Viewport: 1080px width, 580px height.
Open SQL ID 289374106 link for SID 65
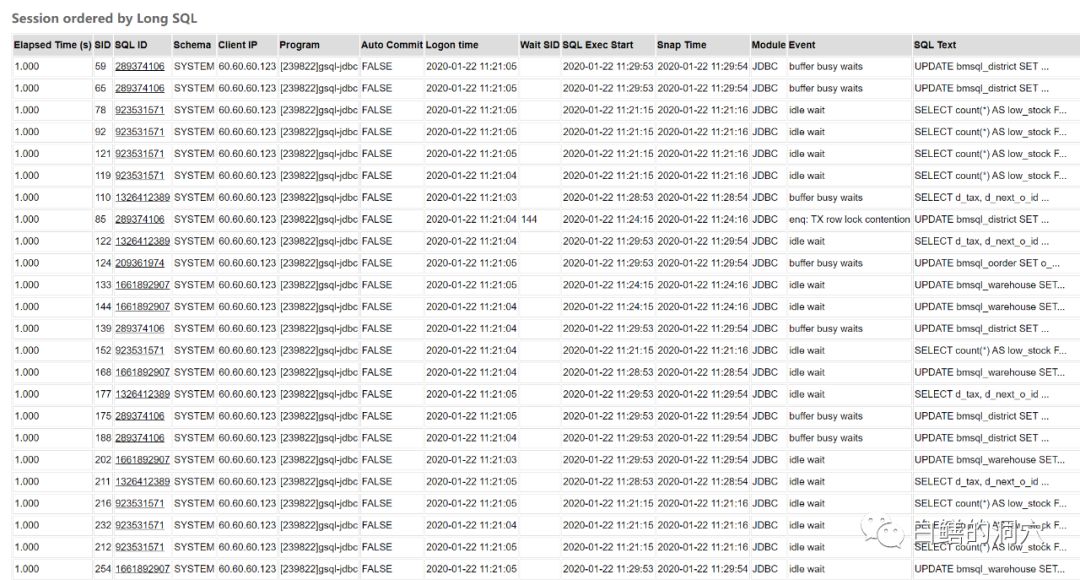coord(139,88)
